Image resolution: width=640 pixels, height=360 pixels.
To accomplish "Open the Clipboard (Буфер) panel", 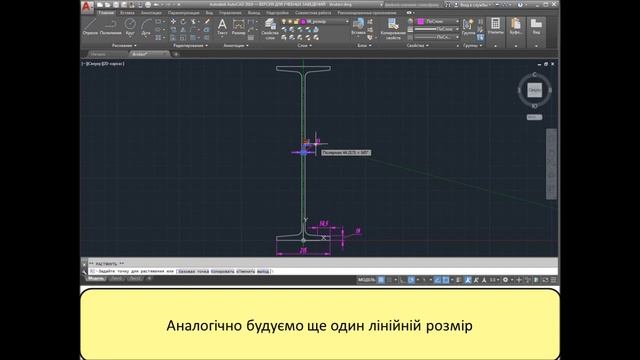I will pos(516,27).
